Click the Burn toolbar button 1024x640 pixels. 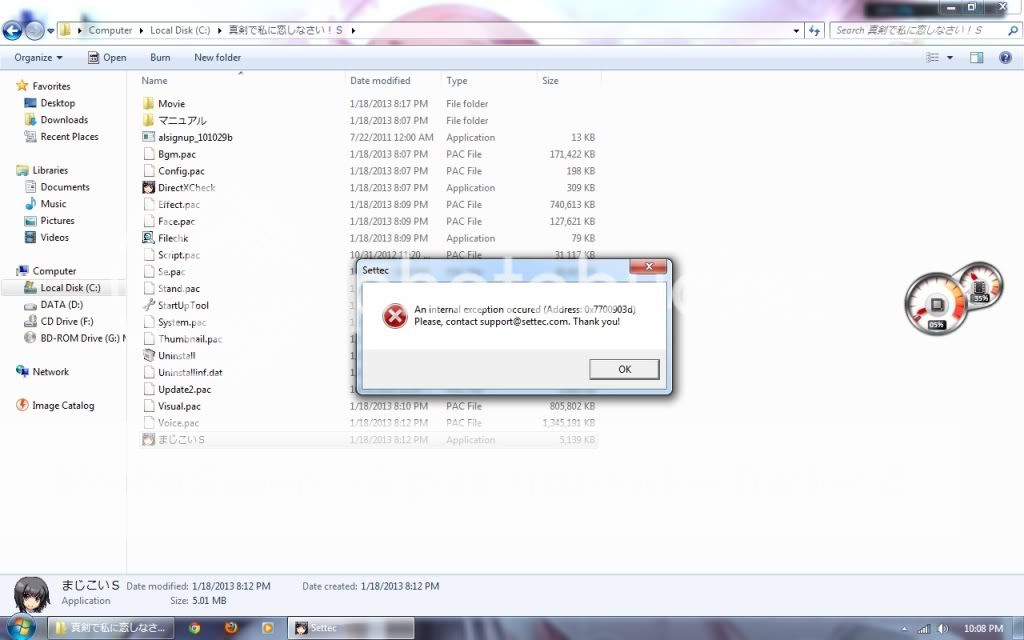tap(160, 58)
